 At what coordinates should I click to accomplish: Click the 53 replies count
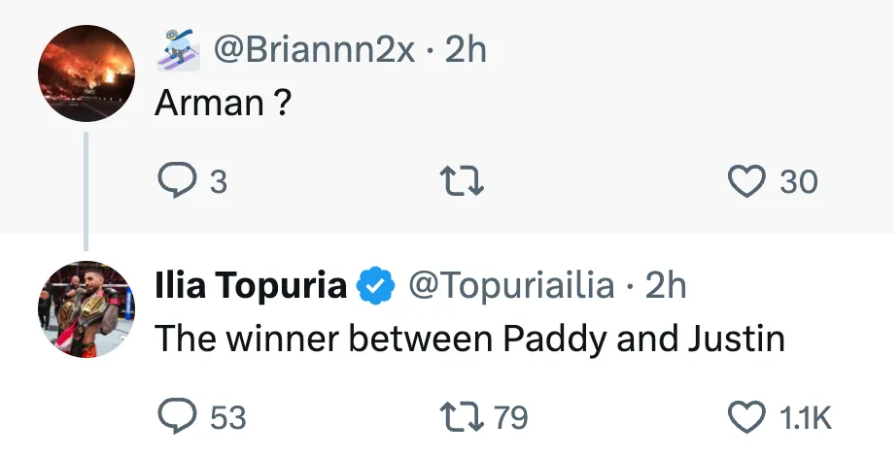(228, 416)
